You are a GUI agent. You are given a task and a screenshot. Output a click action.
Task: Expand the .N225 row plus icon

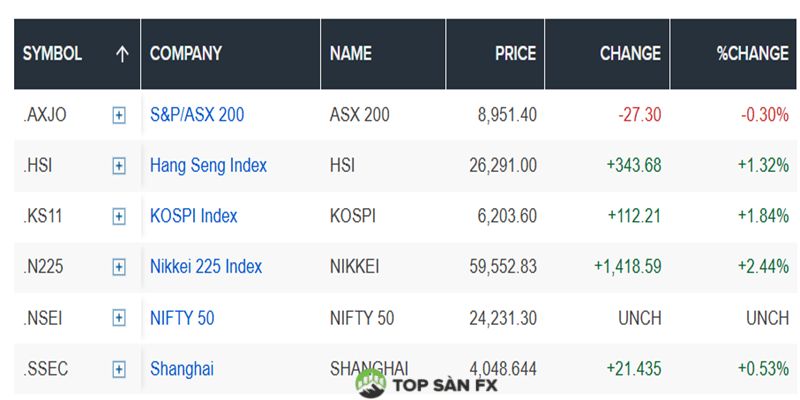pos(119,267)
